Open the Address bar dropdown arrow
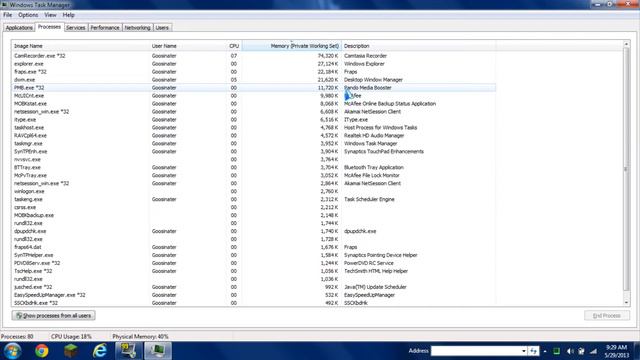This screenshot has height=360, width=640. click(523, 351)
